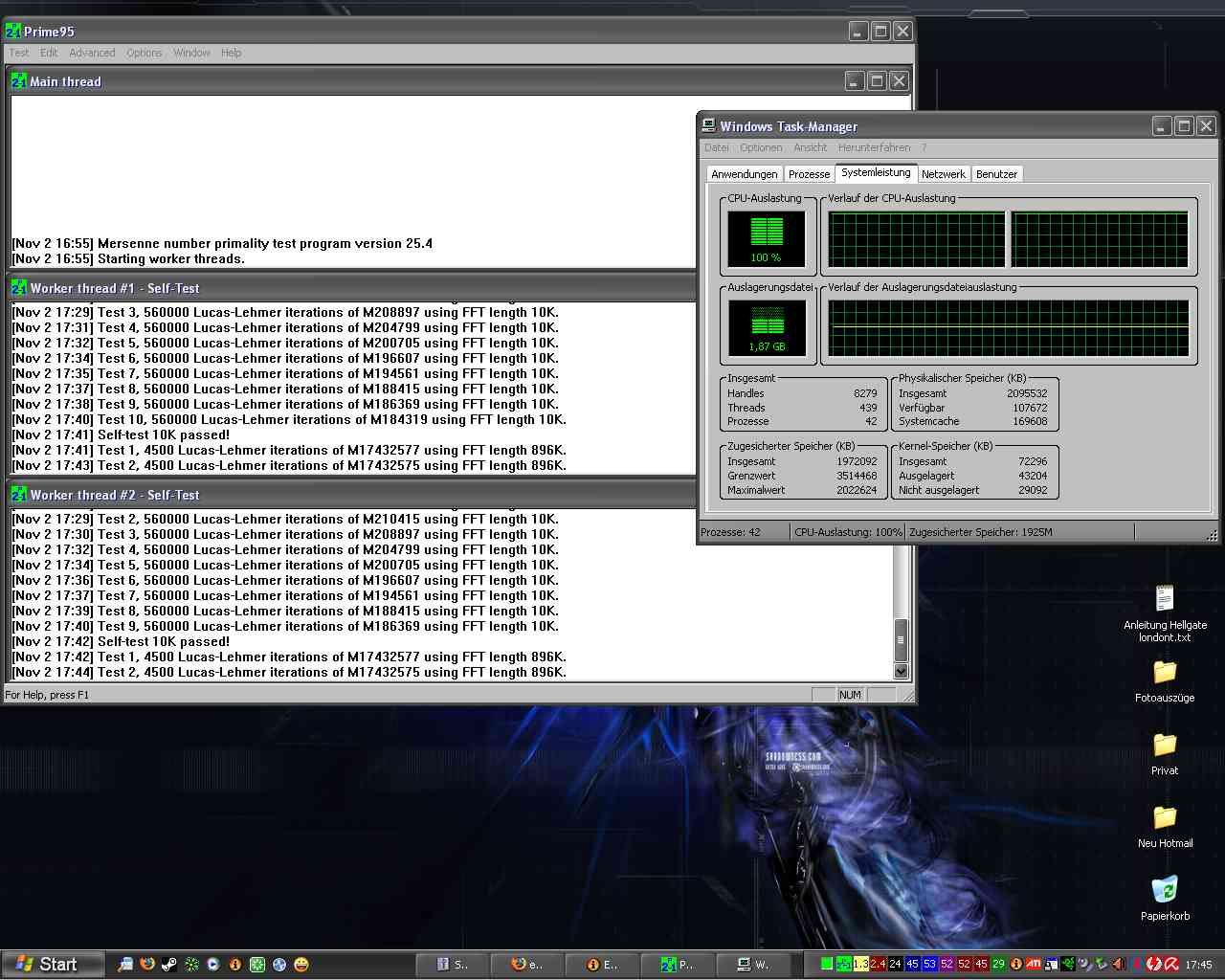The height and width of the screenshot is (980, 1225).
Task: Click the taskbar button labeled E..
Action: pos(603,964)
